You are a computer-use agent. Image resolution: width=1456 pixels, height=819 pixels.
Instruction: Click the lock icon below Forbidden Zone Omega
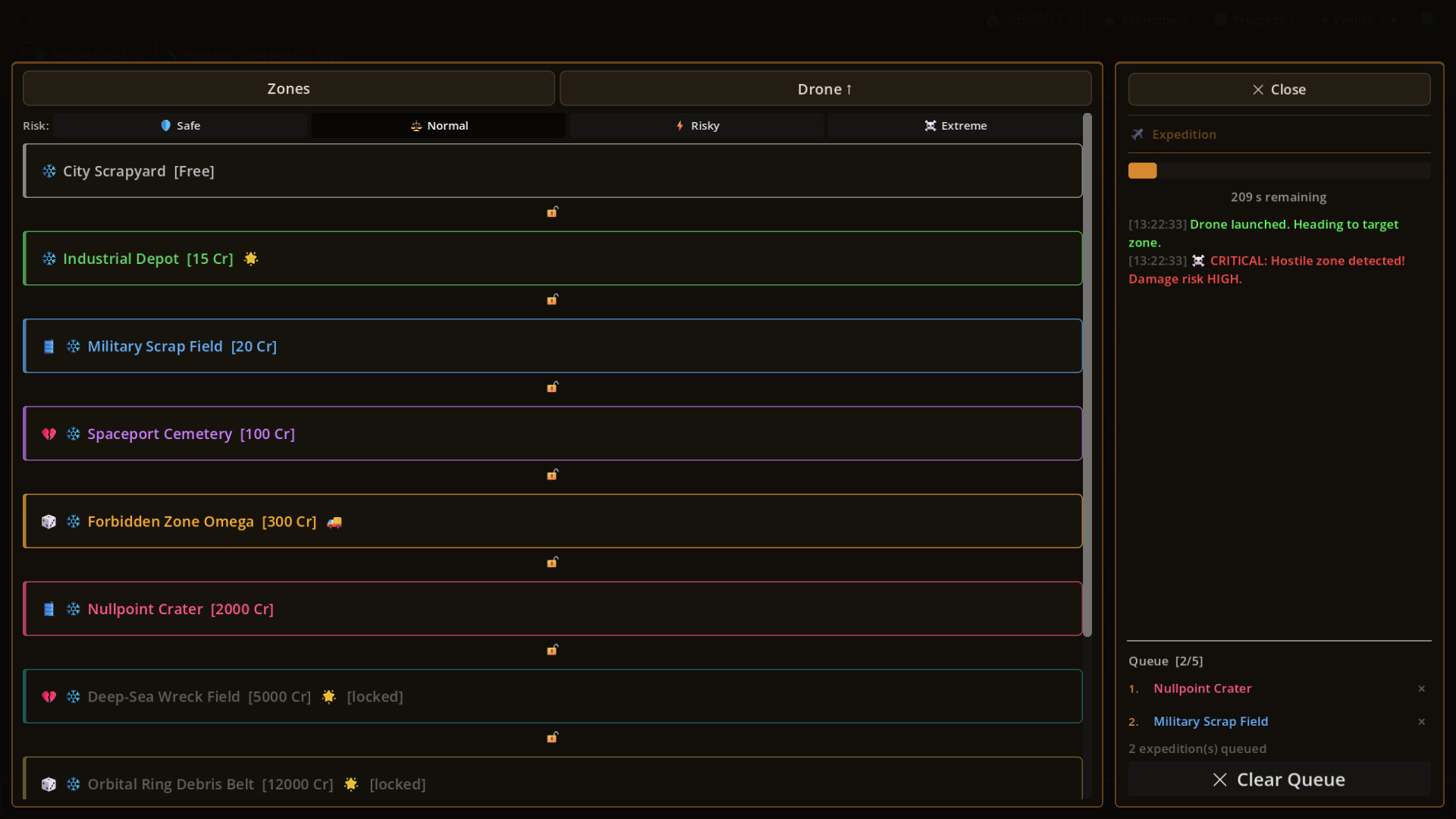[553, 562]
